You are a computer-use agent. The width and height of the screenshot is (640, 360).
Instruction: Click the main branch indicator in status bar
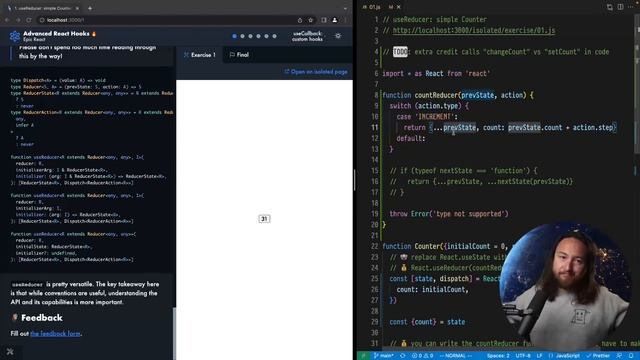click(x=383, y=356)
